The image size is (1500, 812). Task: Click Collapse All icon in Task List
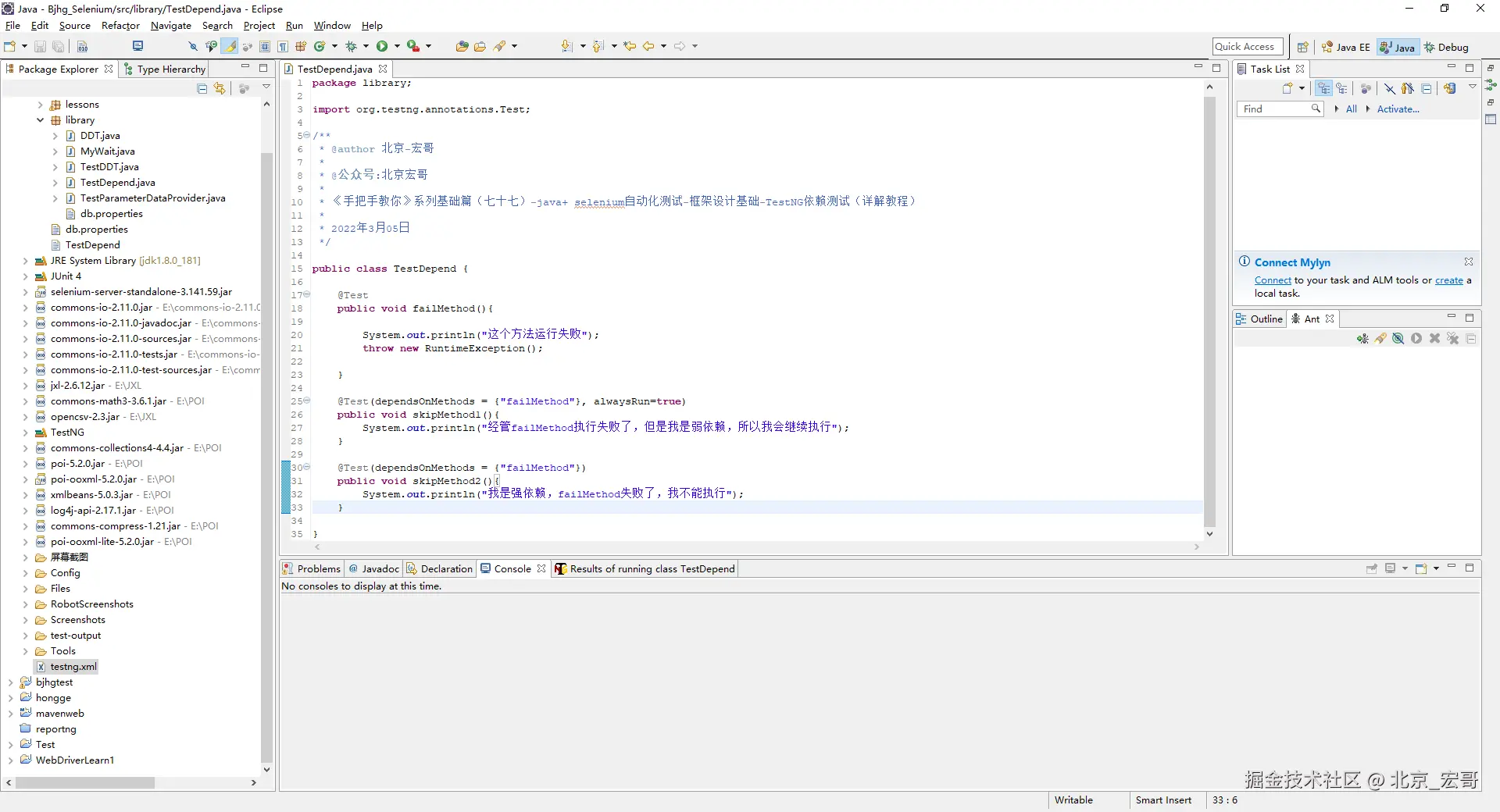pos(1427,88)
